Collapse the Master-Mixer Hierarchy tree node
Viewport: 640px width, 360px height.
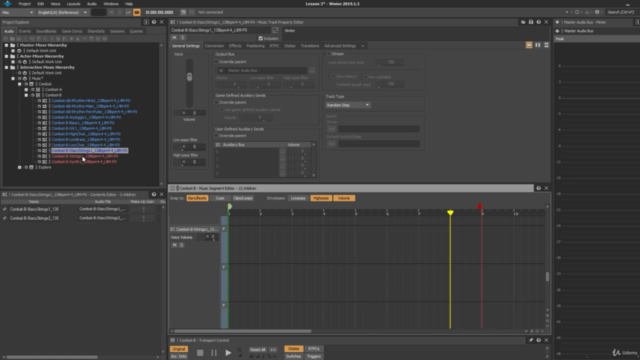tap(6, 45)
